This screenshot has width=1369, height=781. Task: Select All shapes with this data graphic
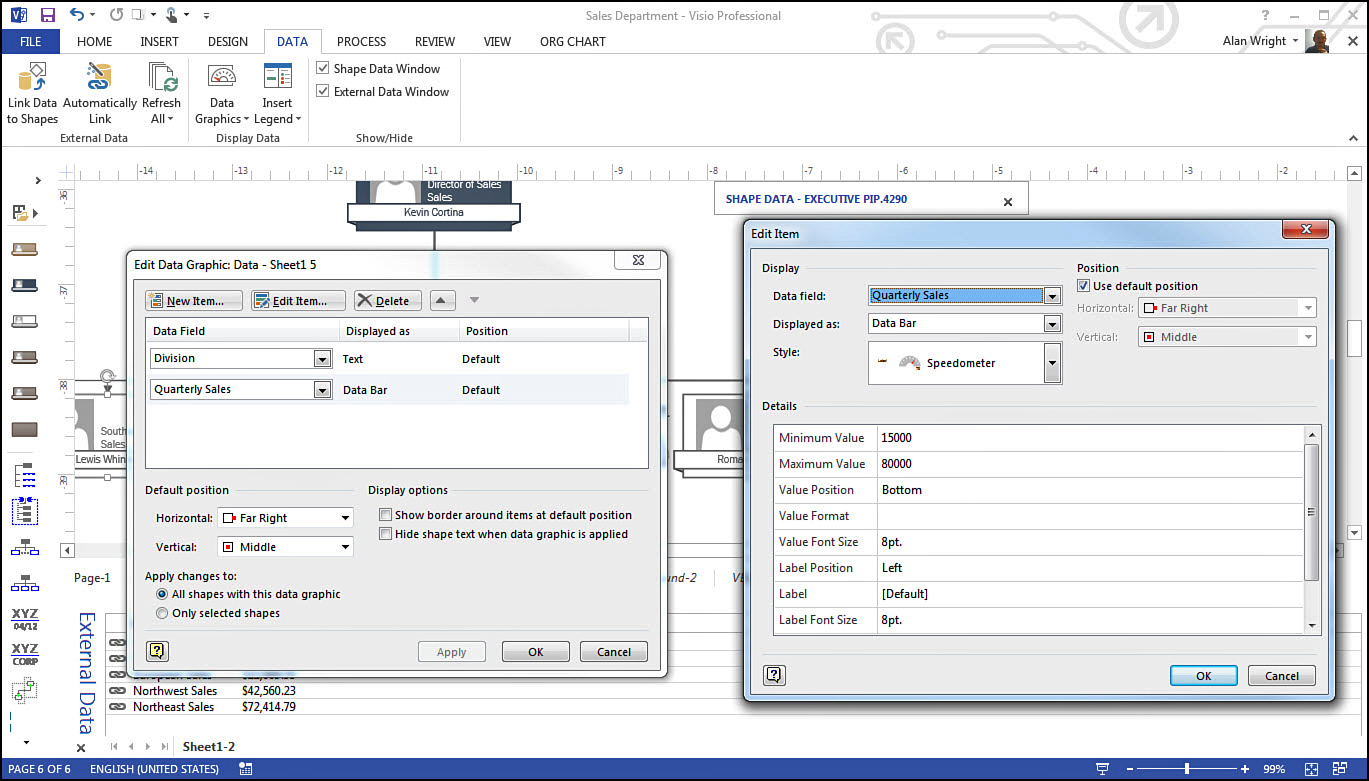point(162,594)
